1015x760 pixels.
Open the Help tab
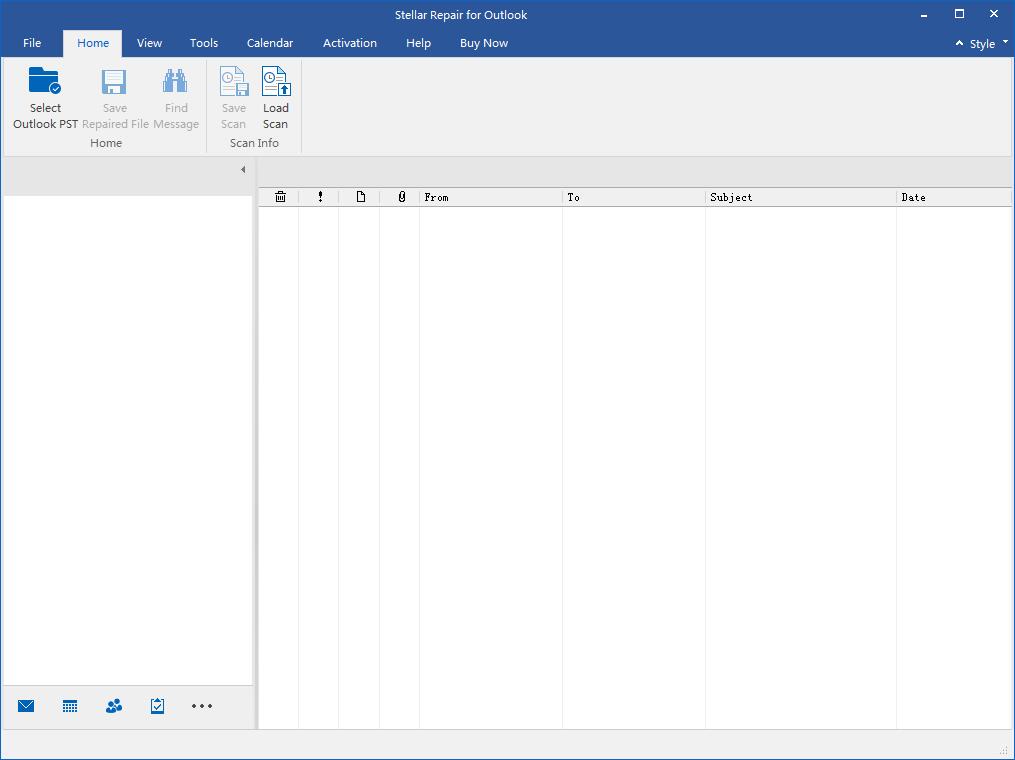click(x=418, y=43)
